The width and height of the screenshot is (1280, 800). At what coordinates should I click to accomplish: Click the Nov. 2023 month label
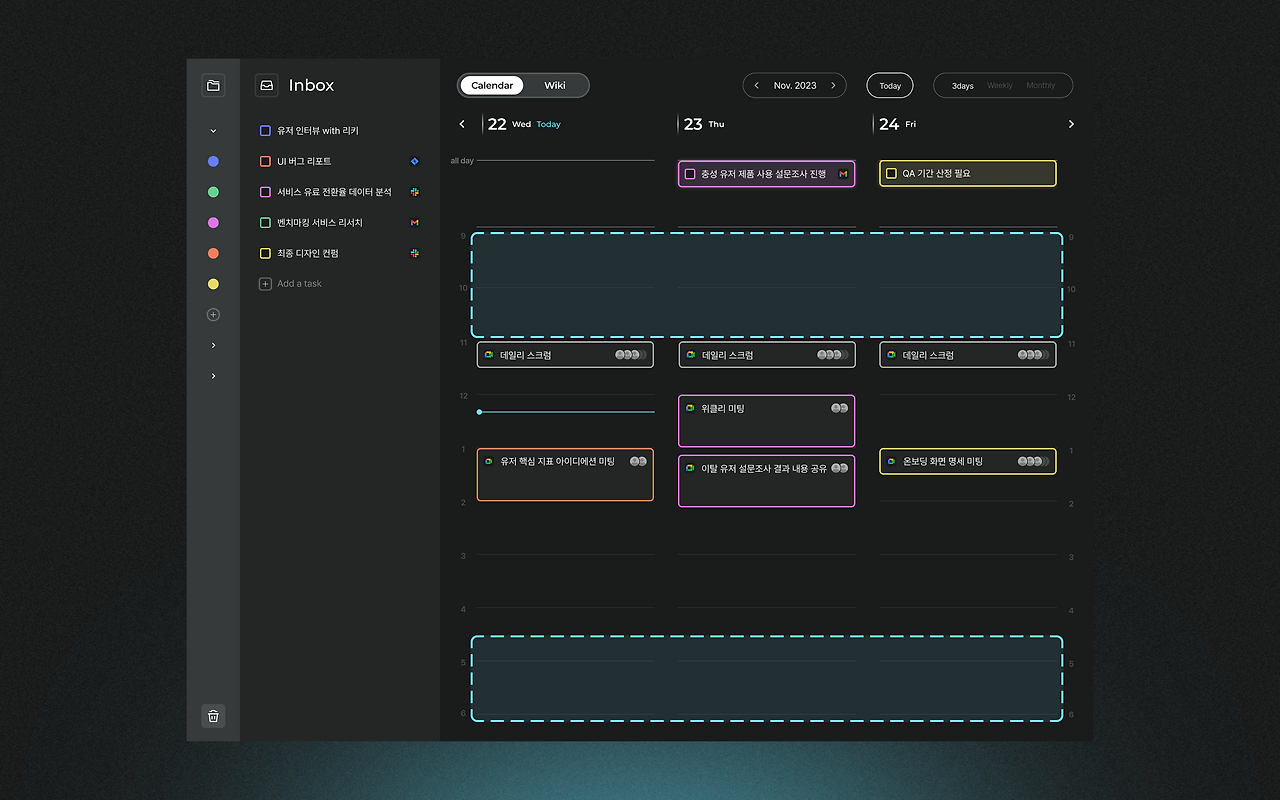pos(795,86)
